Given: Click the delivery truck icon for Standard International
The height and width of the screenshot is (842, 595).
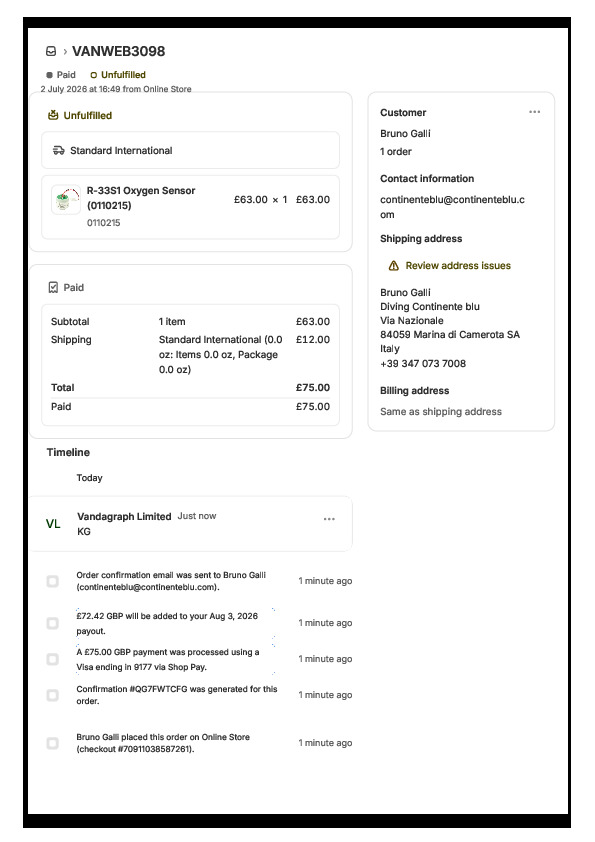Looking at the screenshot, I should pos(59,150).
